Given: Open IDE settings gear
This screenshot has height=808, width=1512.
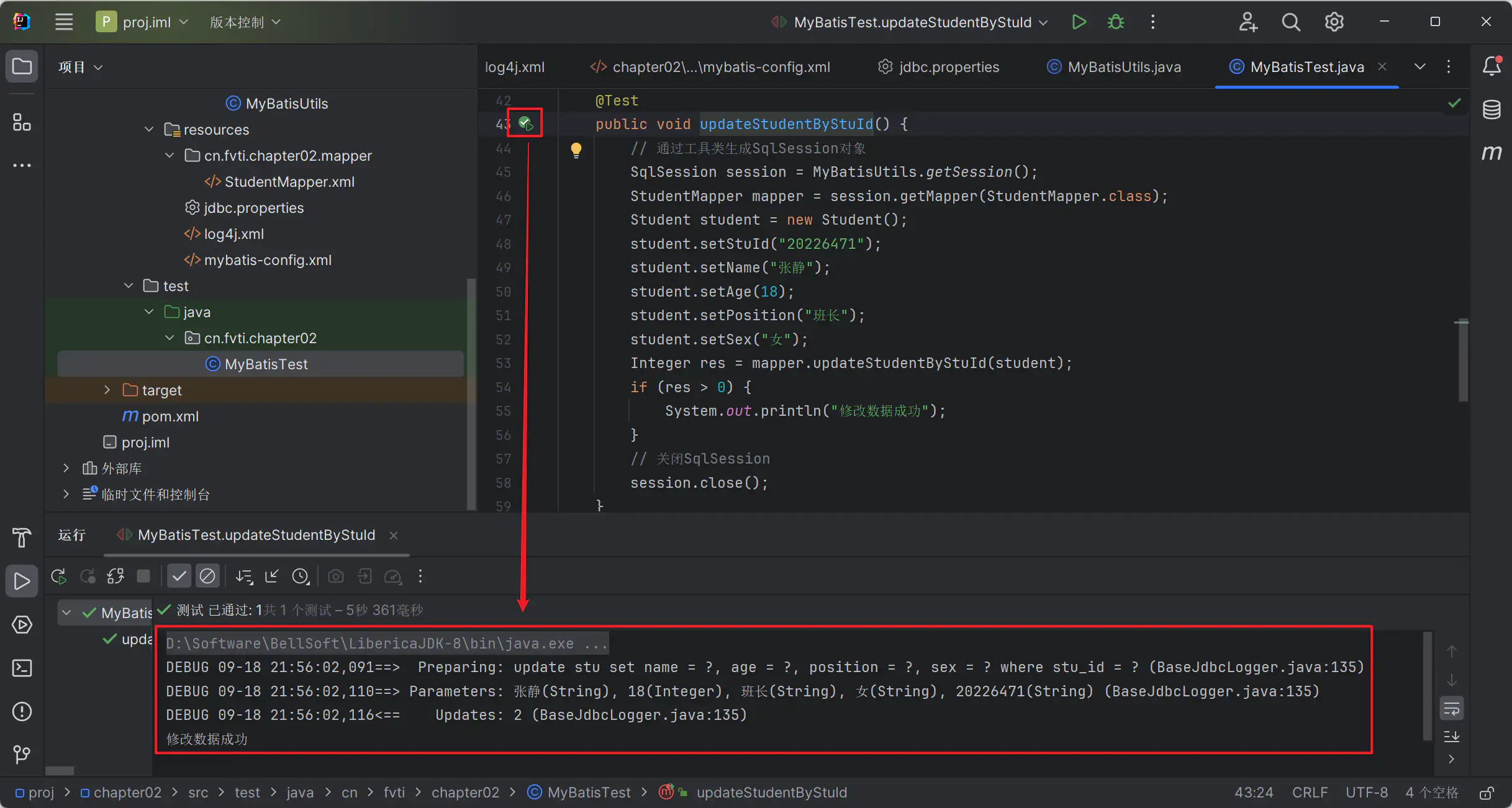Looking at the screenshot, I should 1334,22.
